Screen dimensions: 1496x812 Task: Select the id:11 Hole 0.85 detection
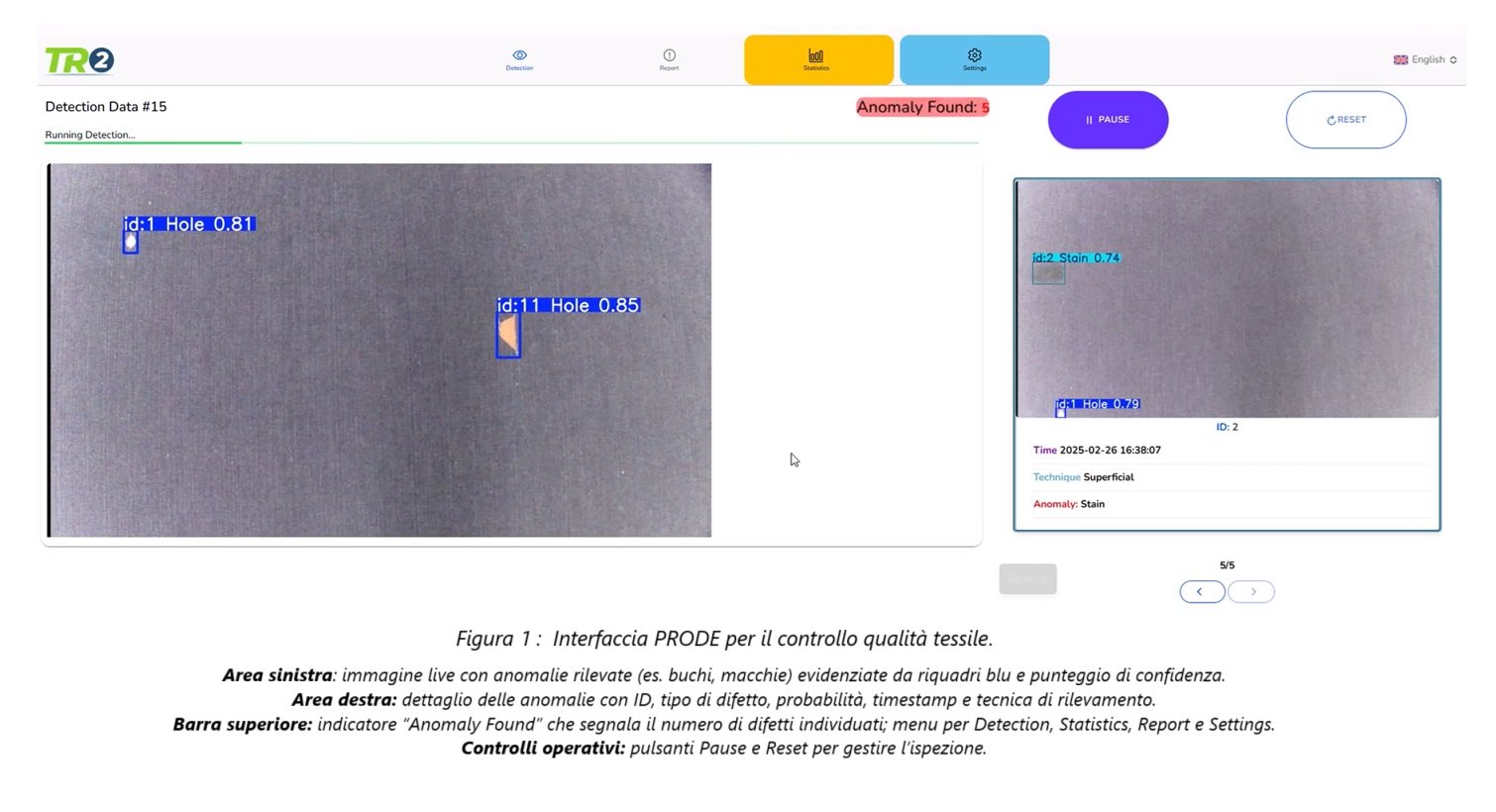508,335
